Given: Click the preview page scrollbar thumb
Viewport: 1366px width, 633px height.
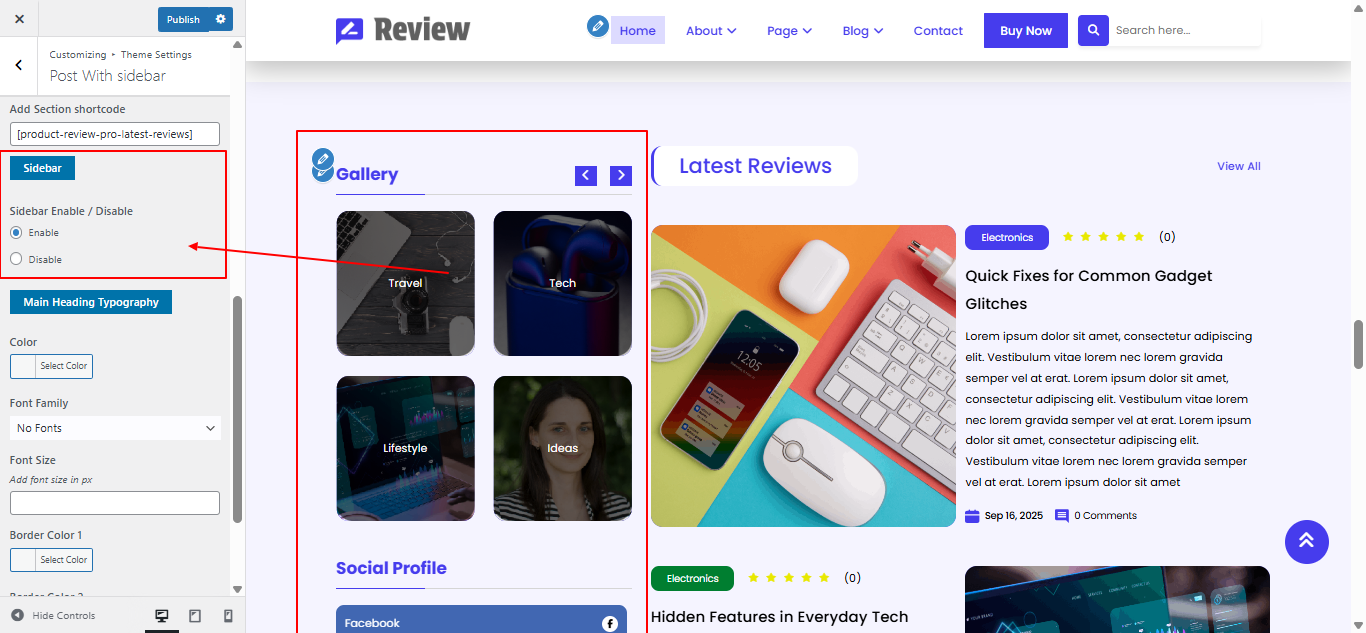Looking at the screenshot, I should [1358, 345].
